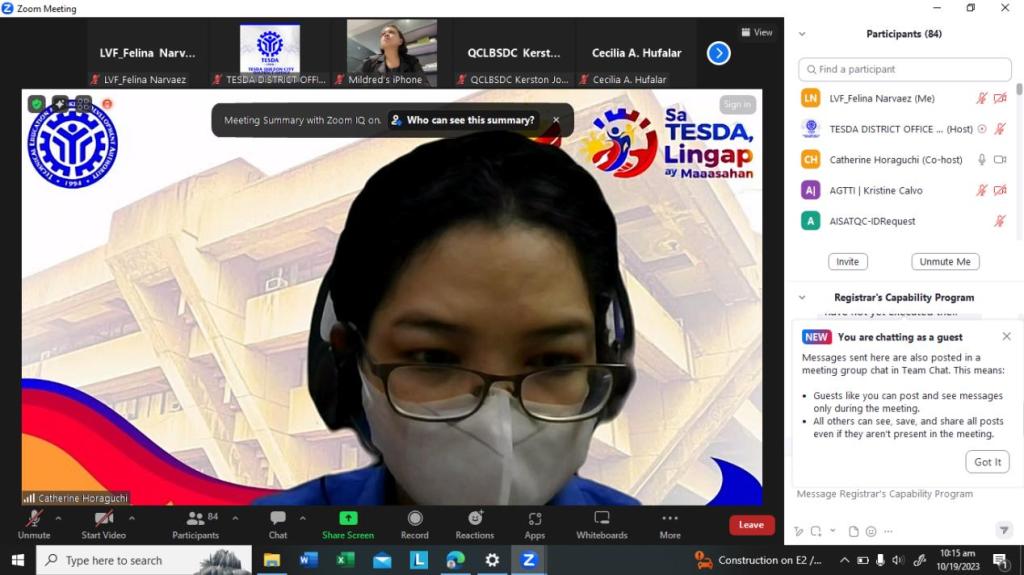
Task: Click the green Share Screen icon
Action: click(347, 518)
